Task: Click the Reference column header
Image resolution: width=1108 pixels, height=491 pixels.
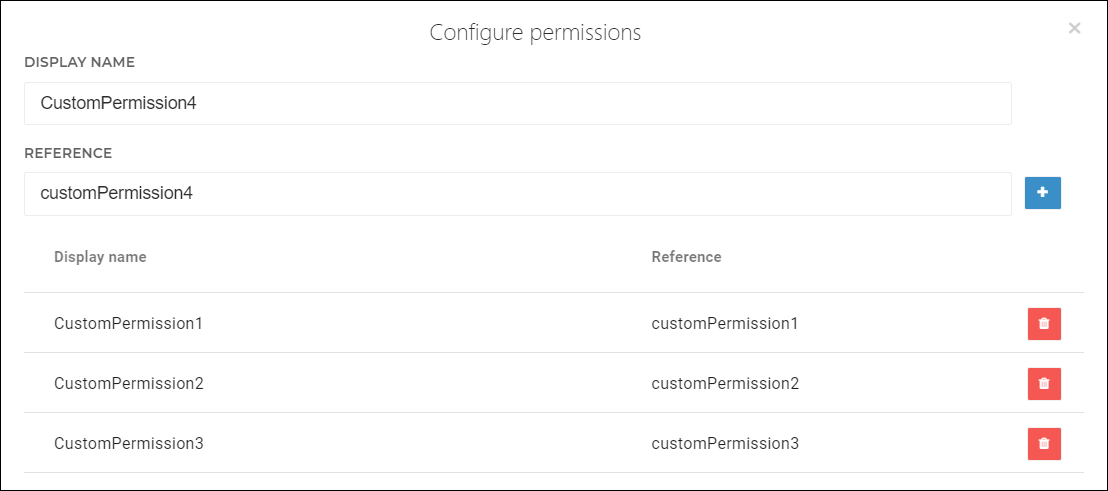Action: click(x=686, y=257)
